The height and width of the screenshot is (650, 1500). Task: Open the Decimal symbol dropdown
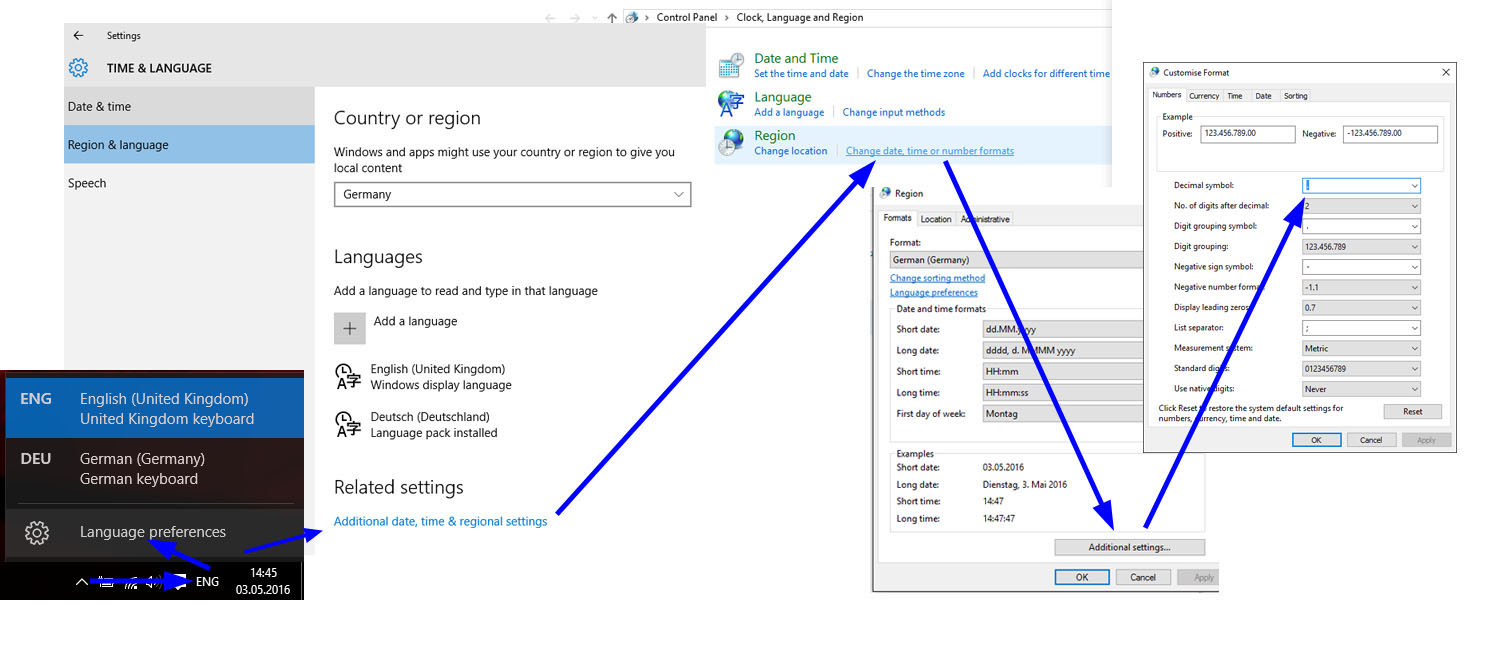coord(1361,185)
